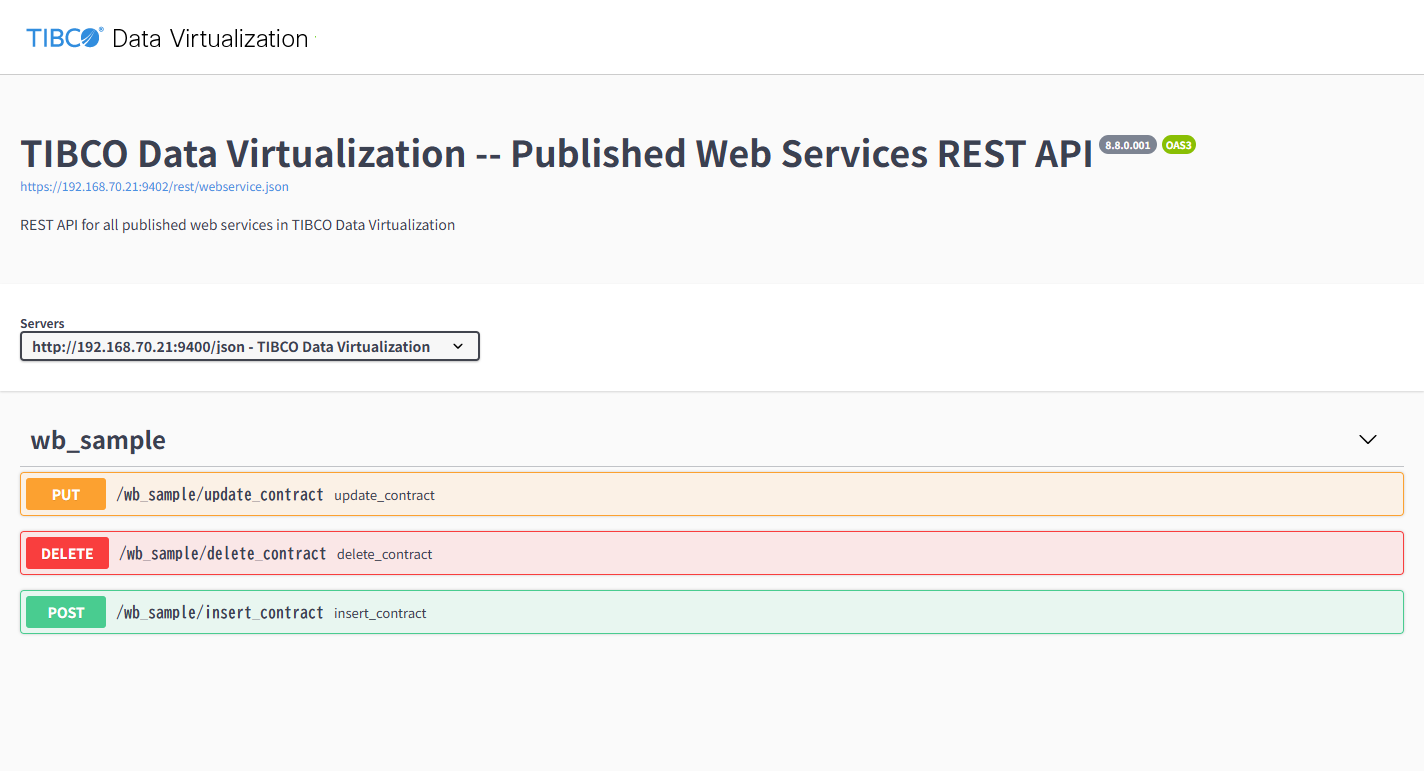Click the delete_contract summary text
This screenshot has height=771, width=1424.
[385, 554]
